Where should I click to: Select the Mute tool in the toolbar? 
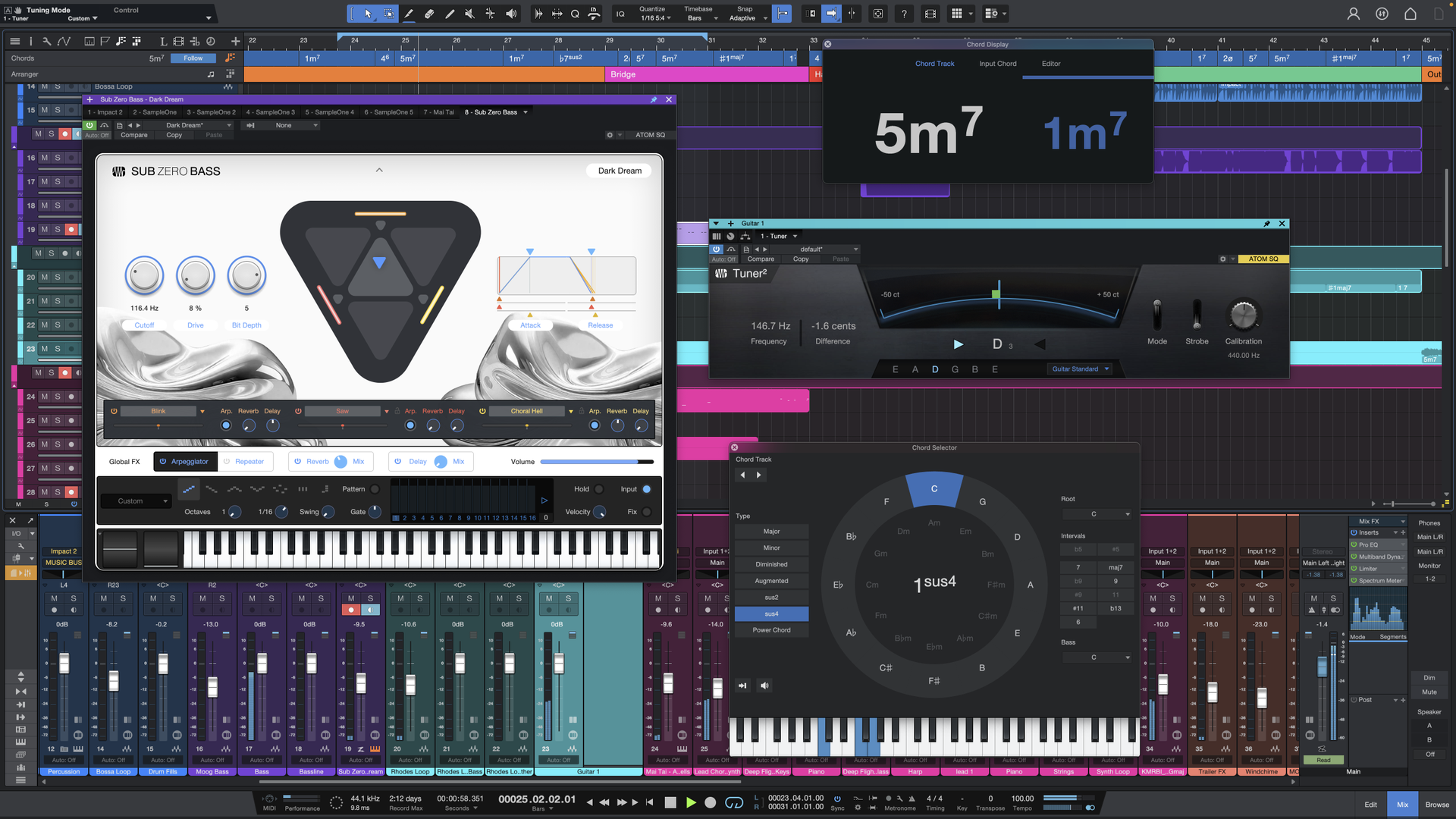click(469, 13)
